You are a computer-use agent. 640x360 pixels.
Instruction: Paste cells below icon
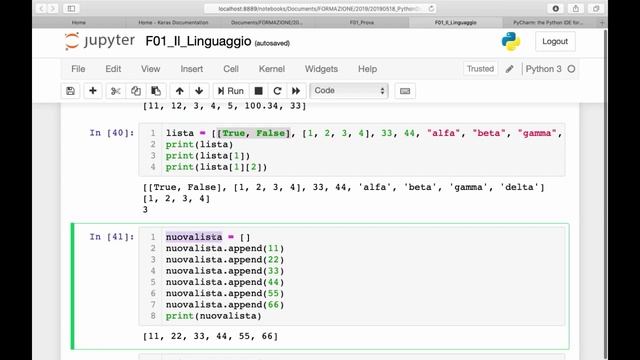pos(156,91)
